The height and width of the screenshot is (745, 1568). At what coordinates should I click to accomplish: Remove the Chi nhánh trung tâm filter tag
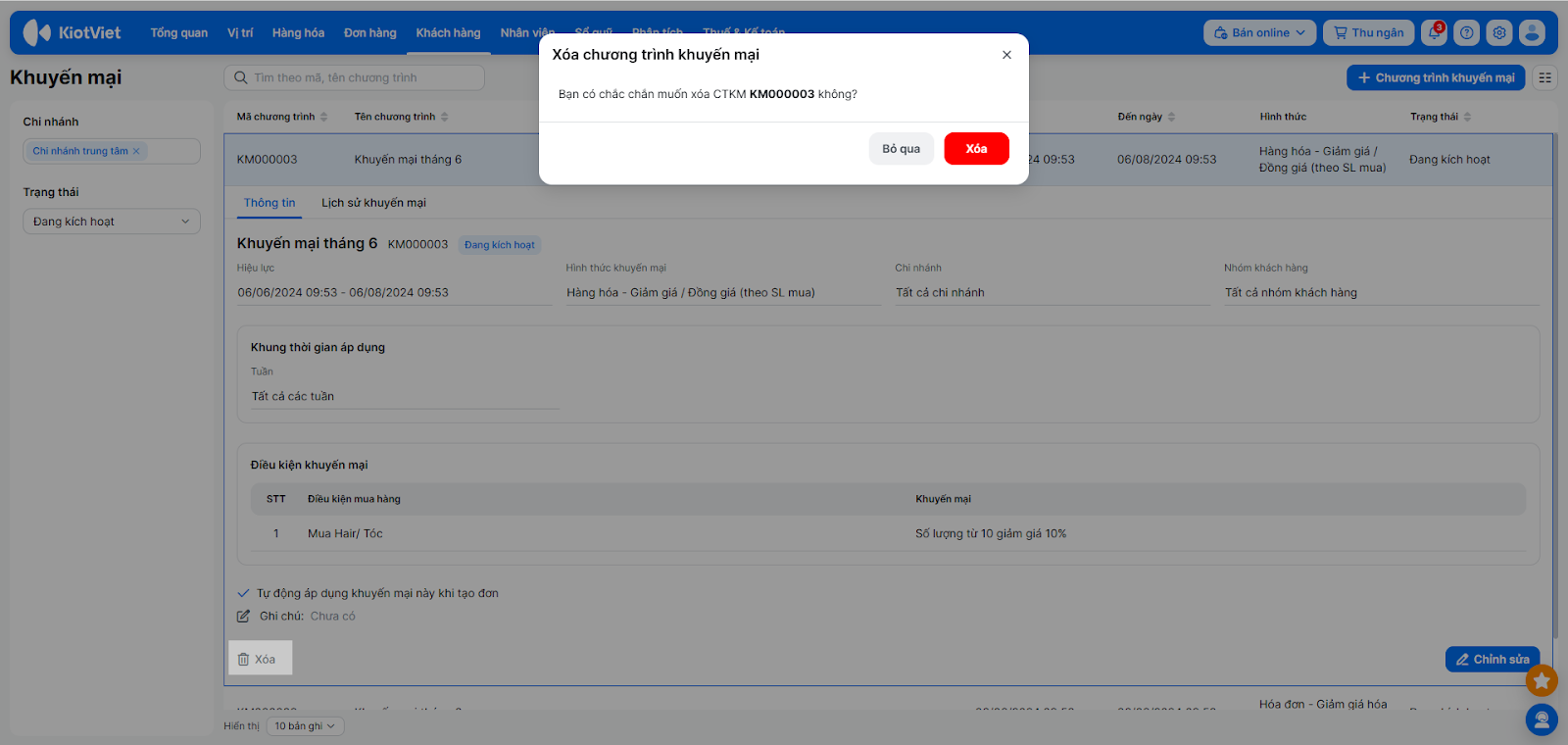point(136,151)
